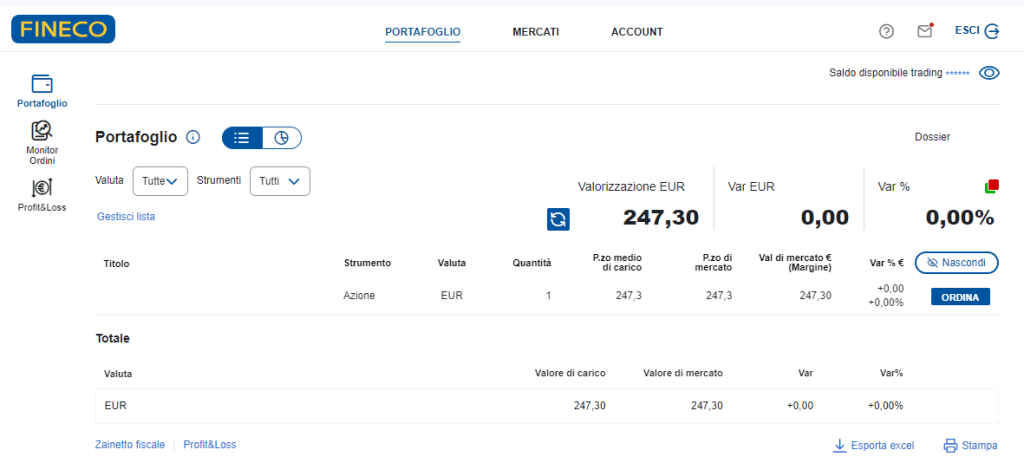This screenshot has width=1024, height=463.
Task: Click the red-green color indicator near Var %
Action: tap(991, 186)
